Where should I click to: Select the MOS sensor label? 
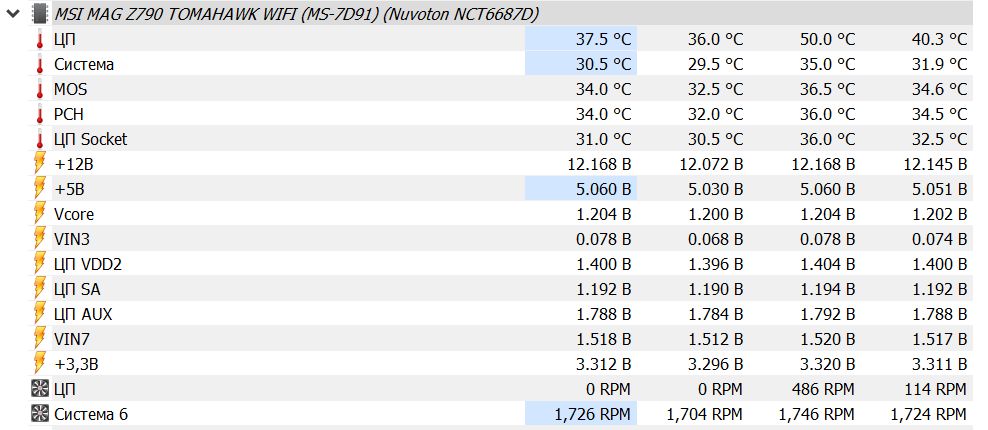tap(71, 90)
